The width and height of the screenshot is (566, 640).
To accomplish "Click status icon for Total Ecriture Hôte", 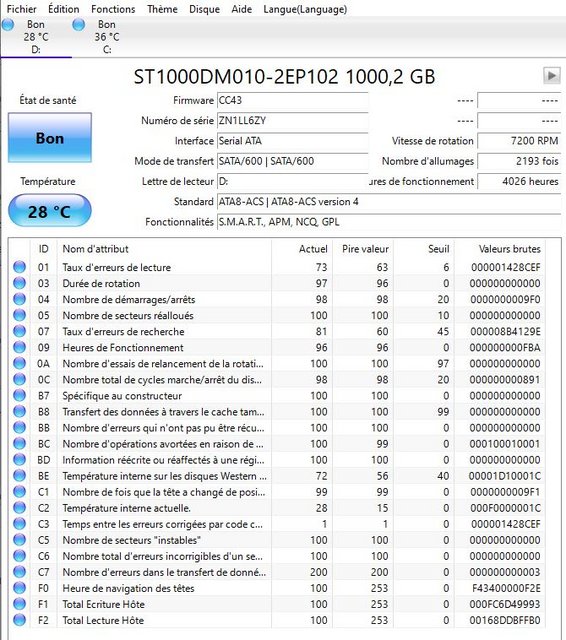I will click(19, 604).
